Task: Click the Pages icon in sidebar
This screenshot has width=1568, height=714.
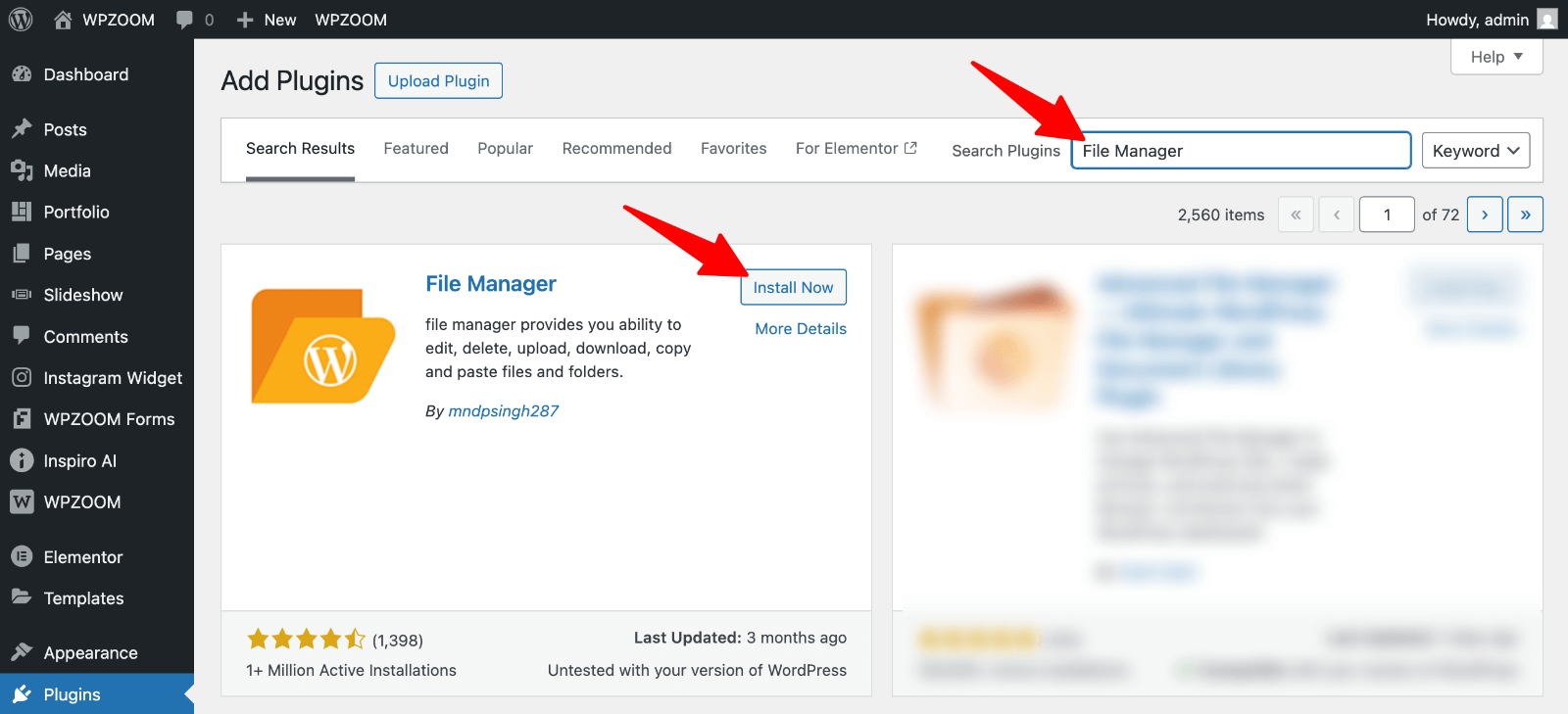Action: click(22, 254)
